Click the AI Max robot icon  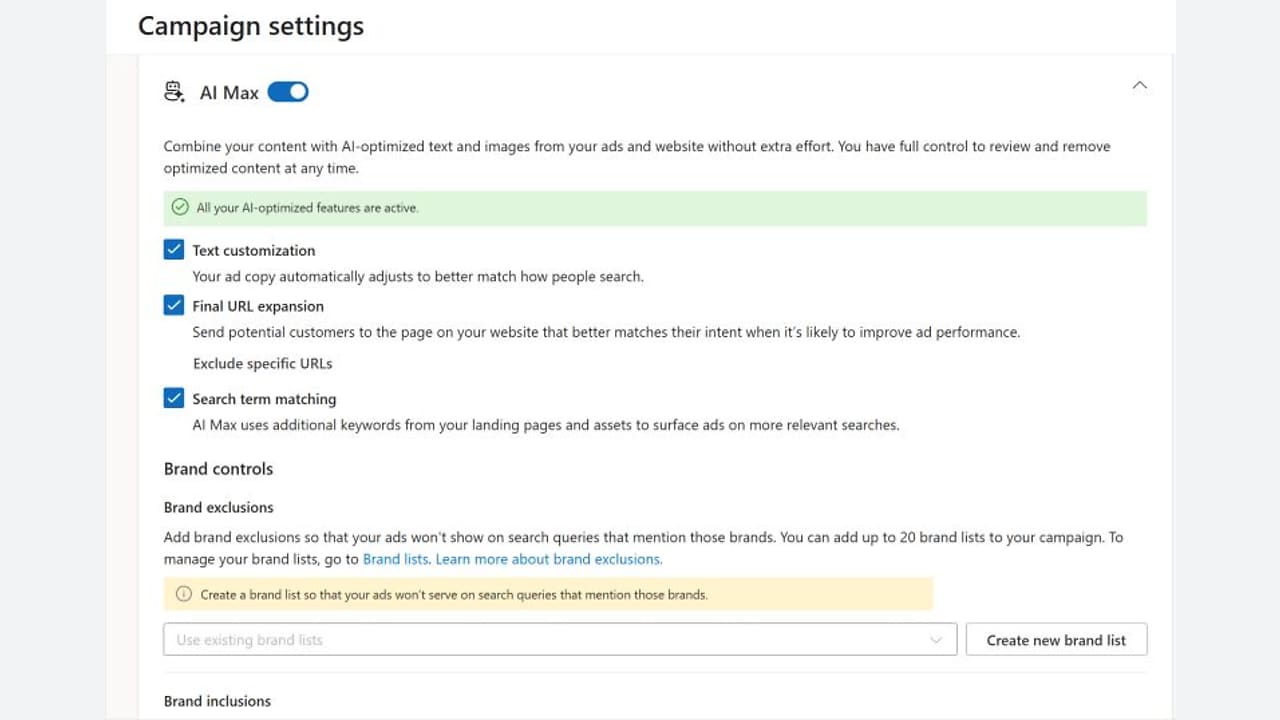[174, 92]
